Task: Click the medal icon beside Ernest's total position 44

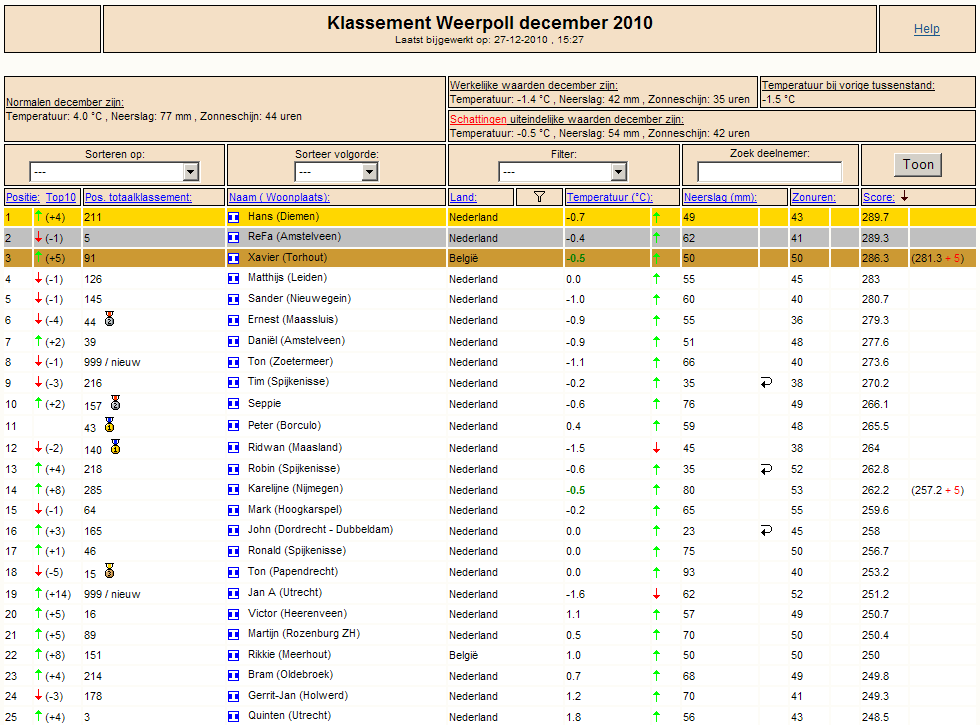Action: coord(109,319)
